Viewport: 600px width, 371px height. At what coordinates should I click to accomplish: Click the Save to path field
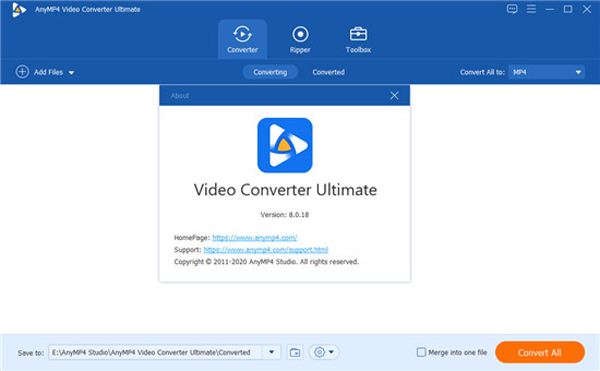pyautogui.click(x=155, y=352)
